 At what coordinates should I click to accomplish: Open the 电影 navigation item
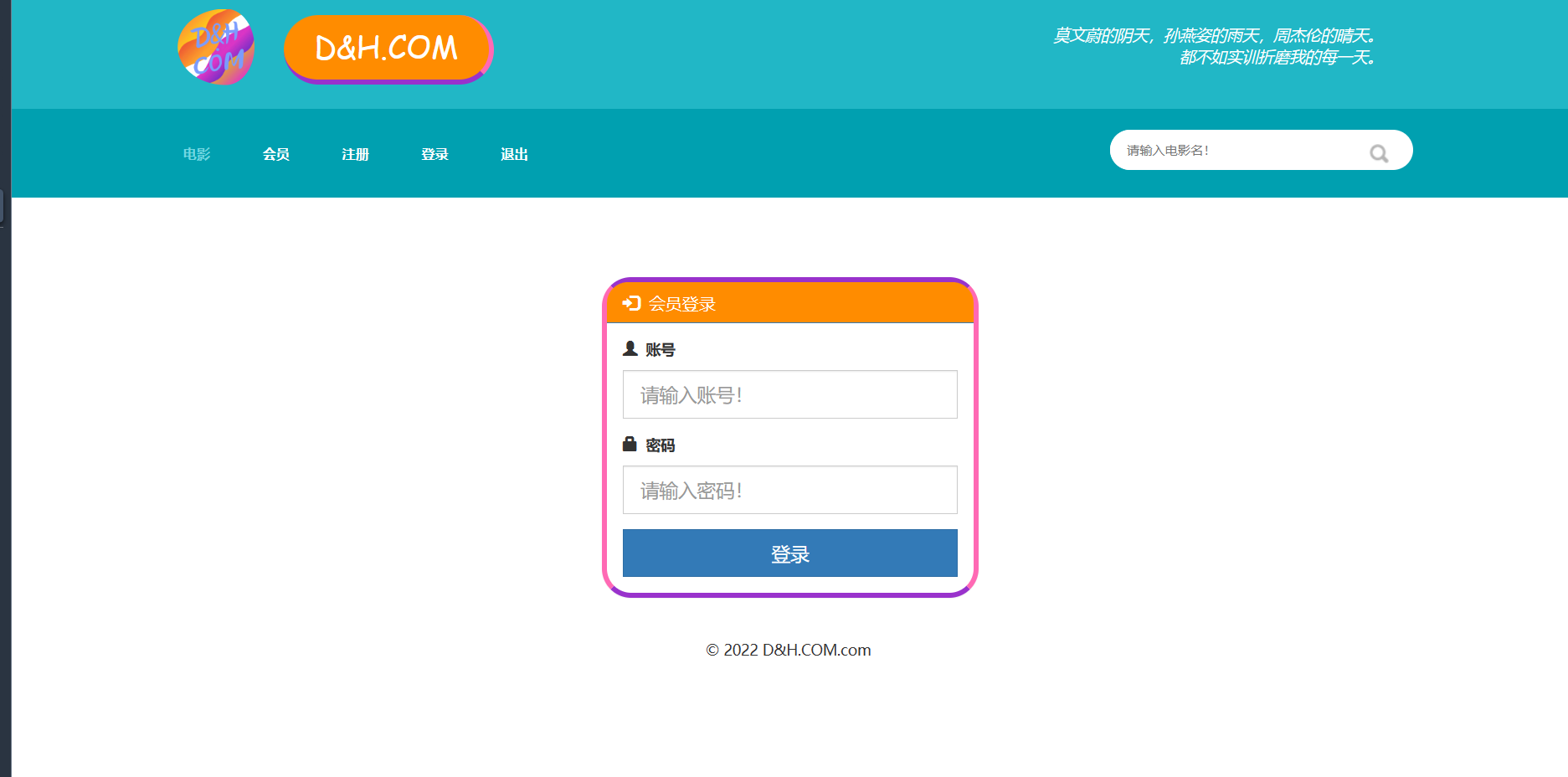(x=197, y=154)
